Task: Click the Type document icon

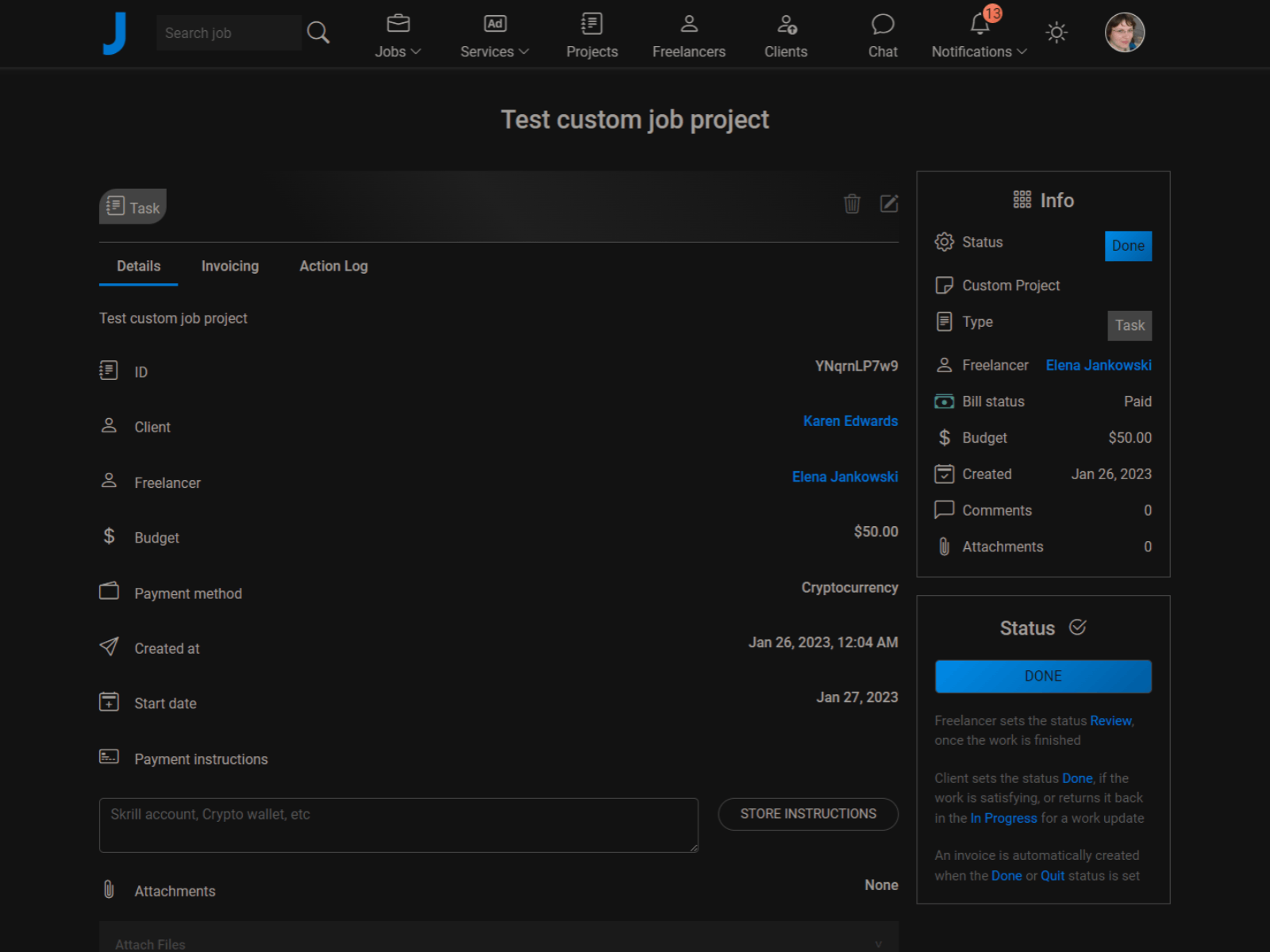Action: tap(944, 321)
